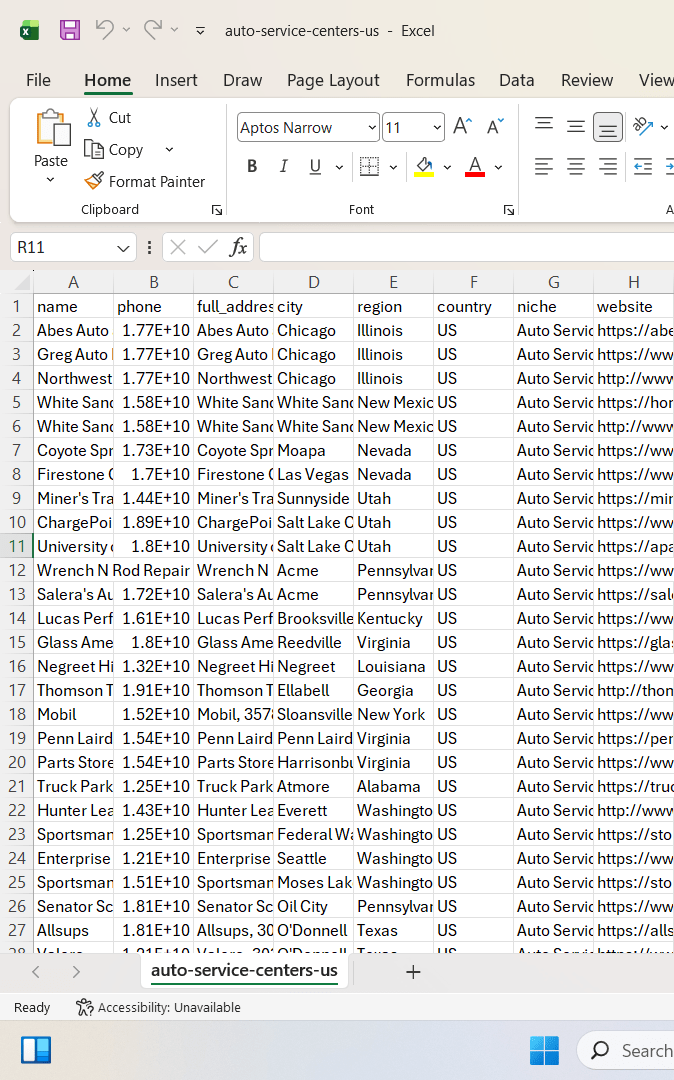The width and height of the screenshot is (674, 1080).
Task: Click the formula bar Enter checkmark
Action: (207, 247)
